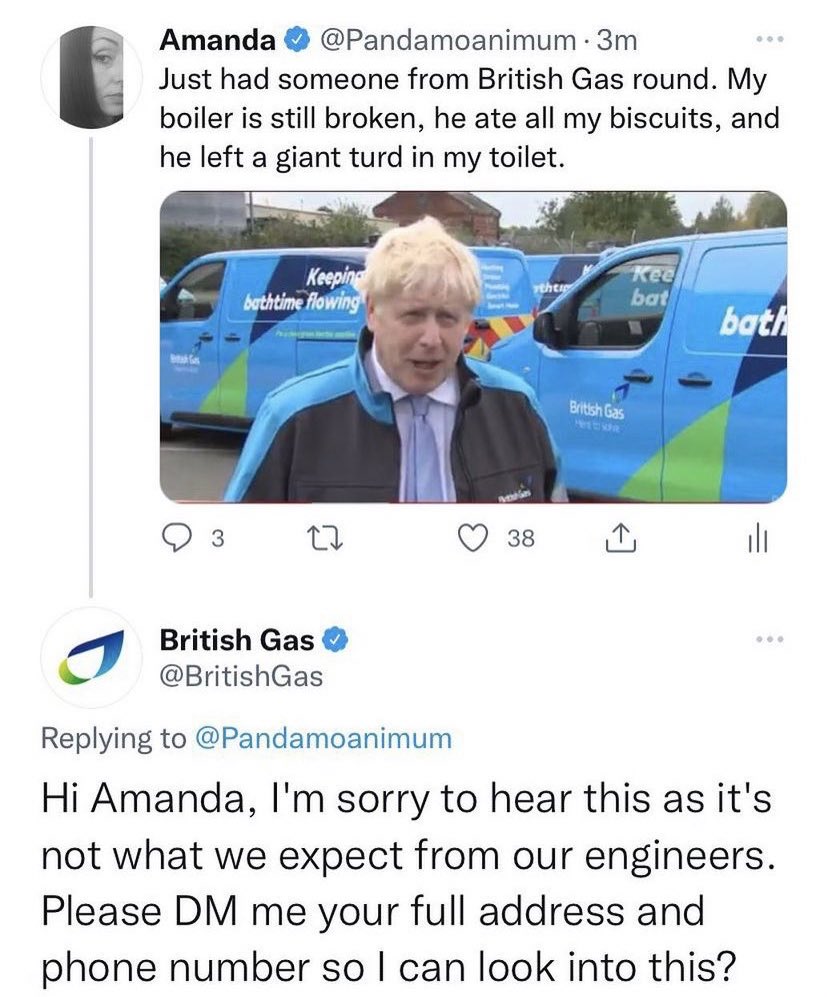The image size is (827, 997).
Task: Open Amanda's profile picture
Action: tap(92, 77)
